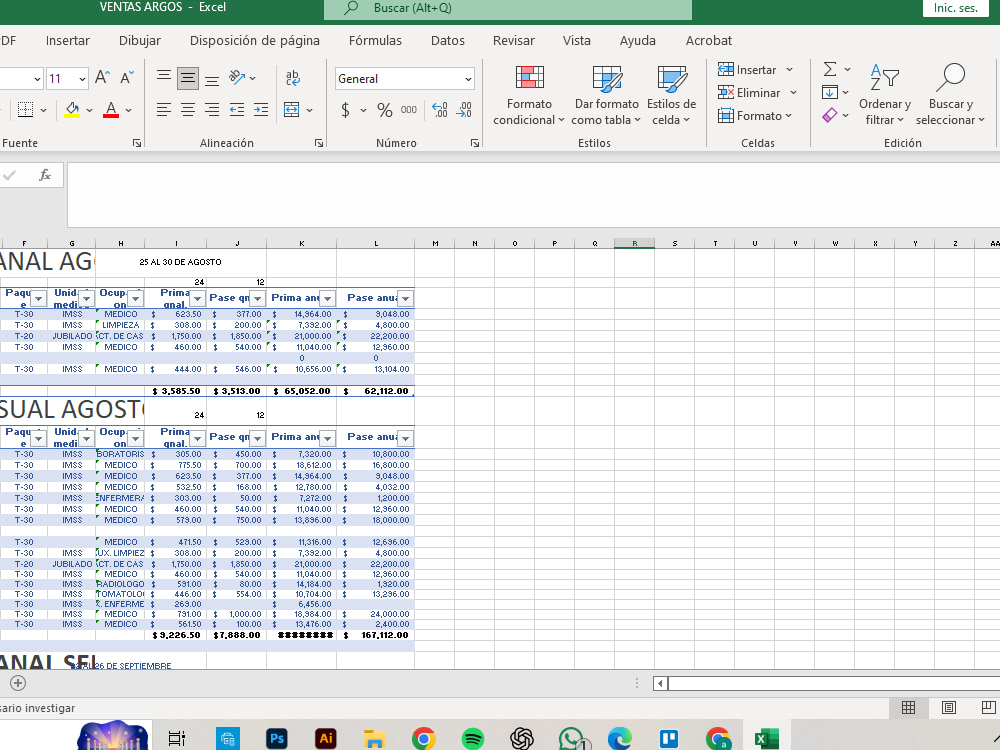Click in the Buscar search box
Viewport: 1000px width, 750px height.
coord(508,8)
